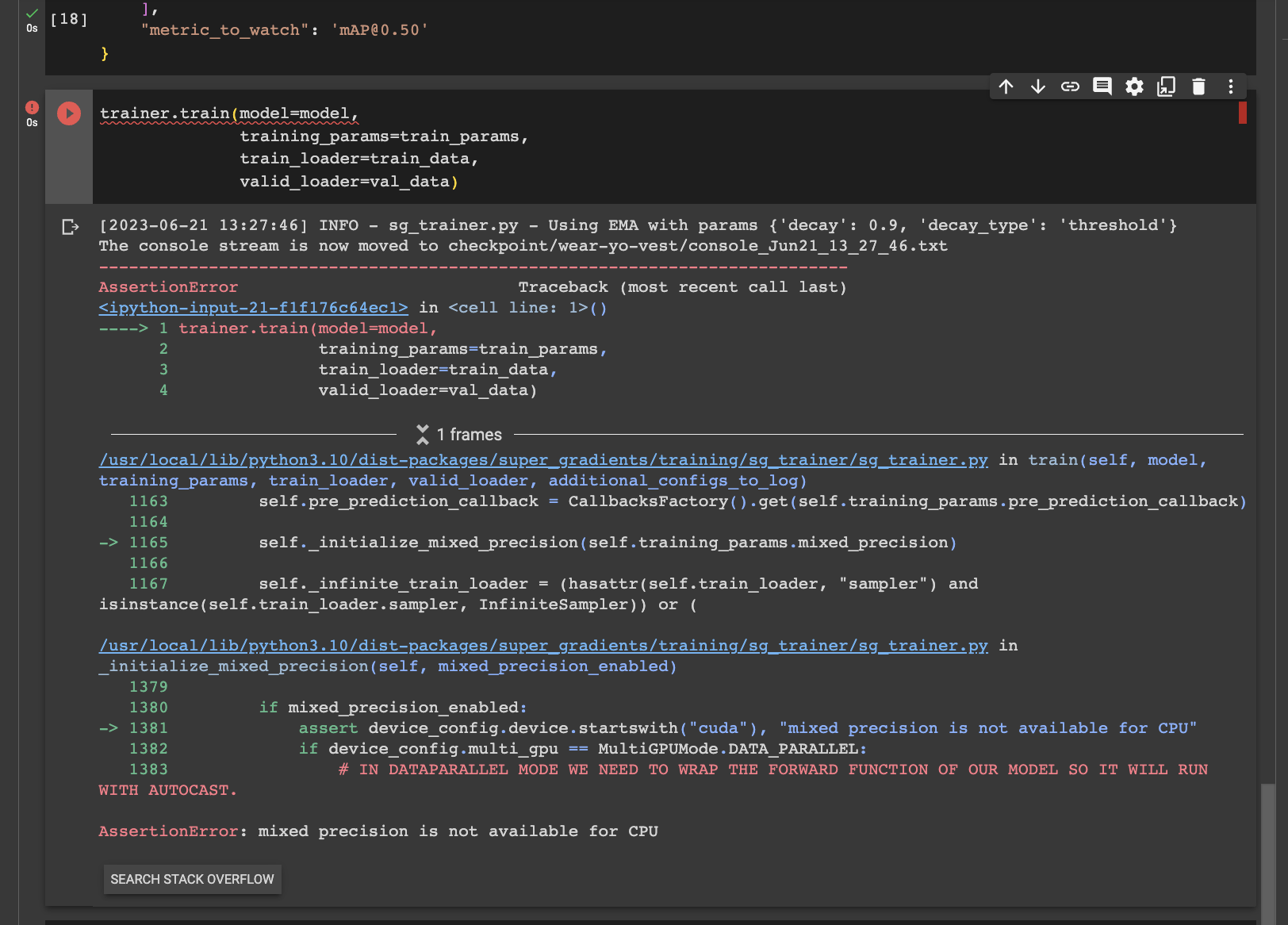
Task: Click the green checkmark beside cell [18]
Action: 32,13
